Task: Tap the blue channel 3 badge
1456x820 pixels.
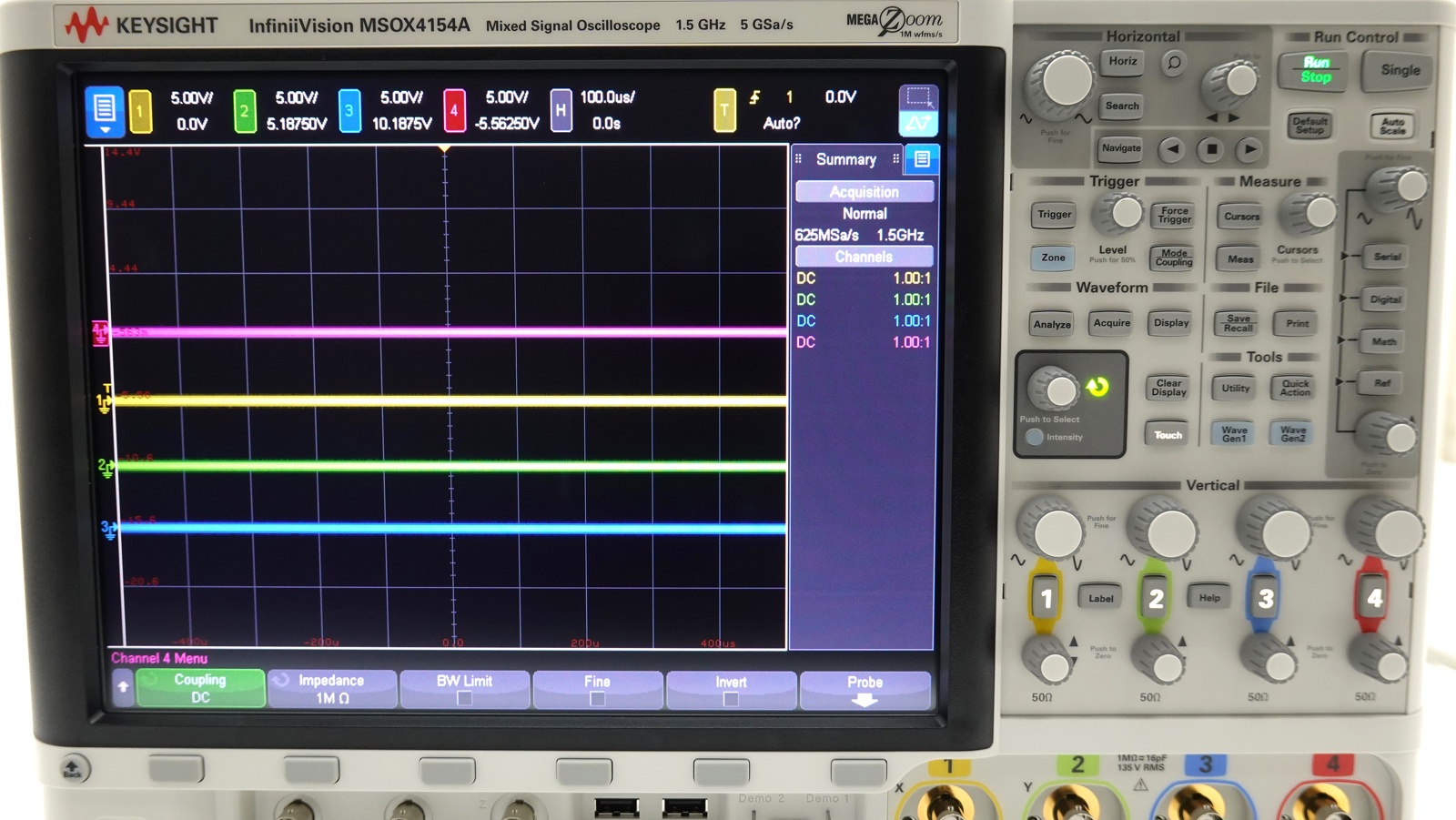Action: [349, 111]
